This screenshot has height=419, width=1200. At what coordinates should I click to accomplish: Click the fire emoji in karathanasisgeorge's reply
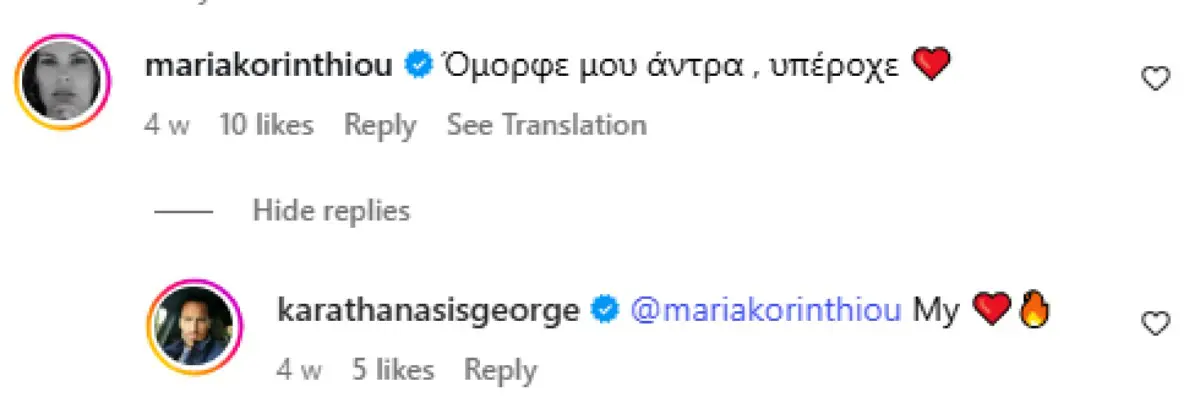point(1032,311)
